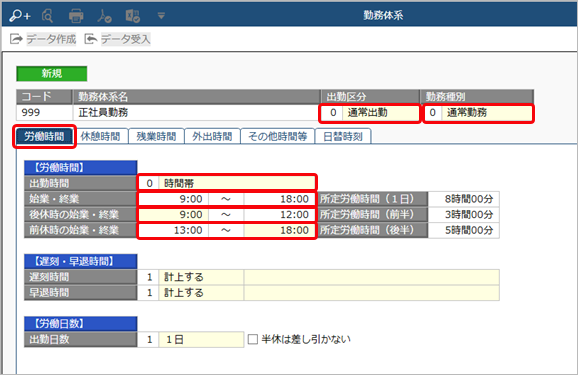Open the 残業時間 tab
Screen dimensions: 578x375
point(156,136)
